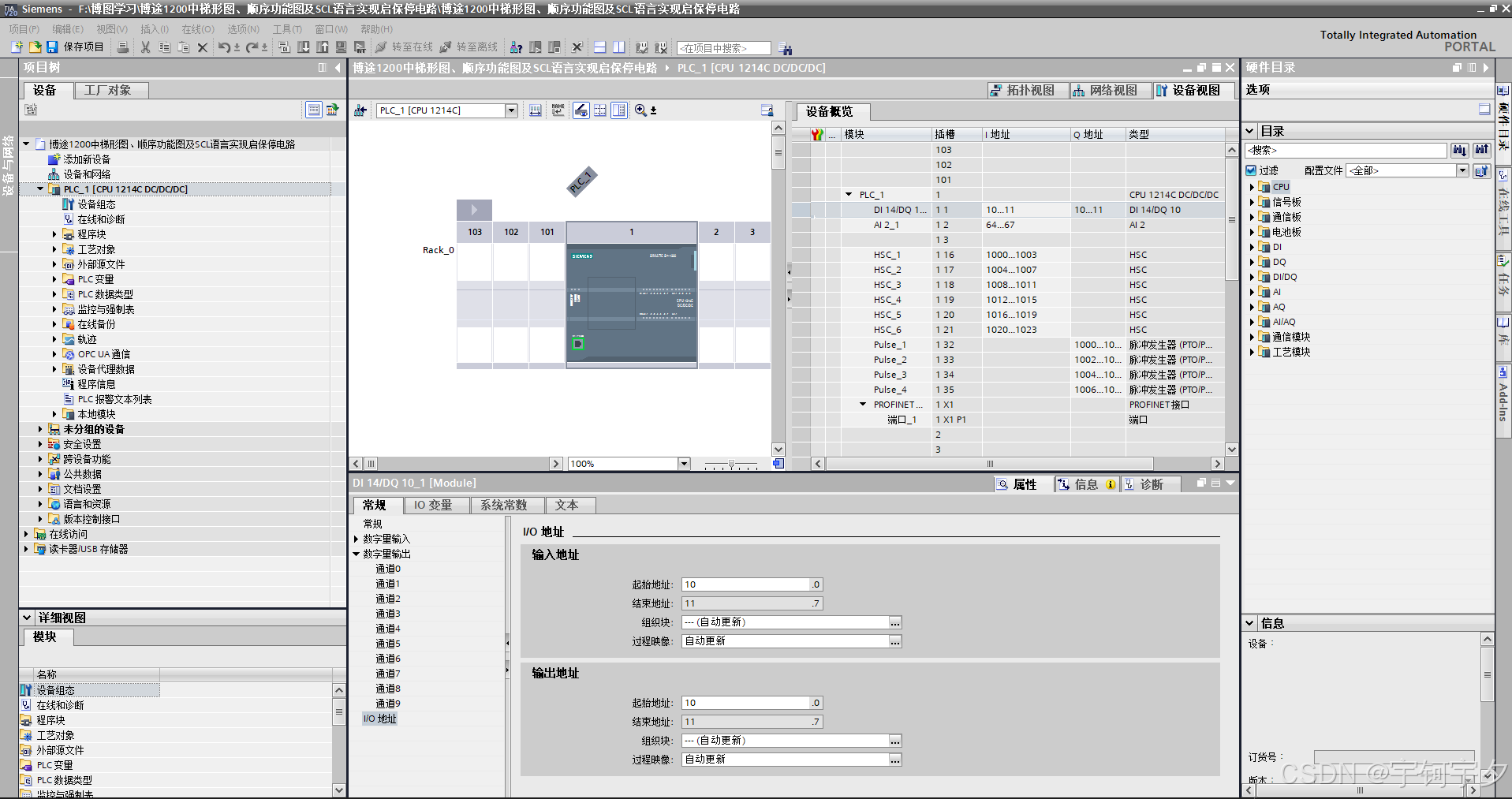Open zoom level 100% dropdown
This screenshot has height=799, width=1512.
coord(685,464)
